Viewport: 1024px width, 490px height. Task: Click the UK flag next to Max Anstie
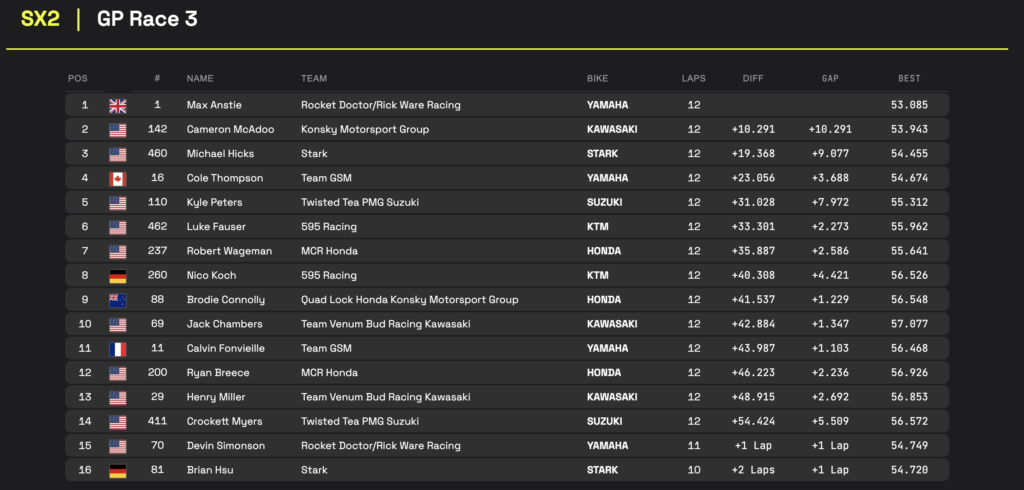tap(118, 106)
